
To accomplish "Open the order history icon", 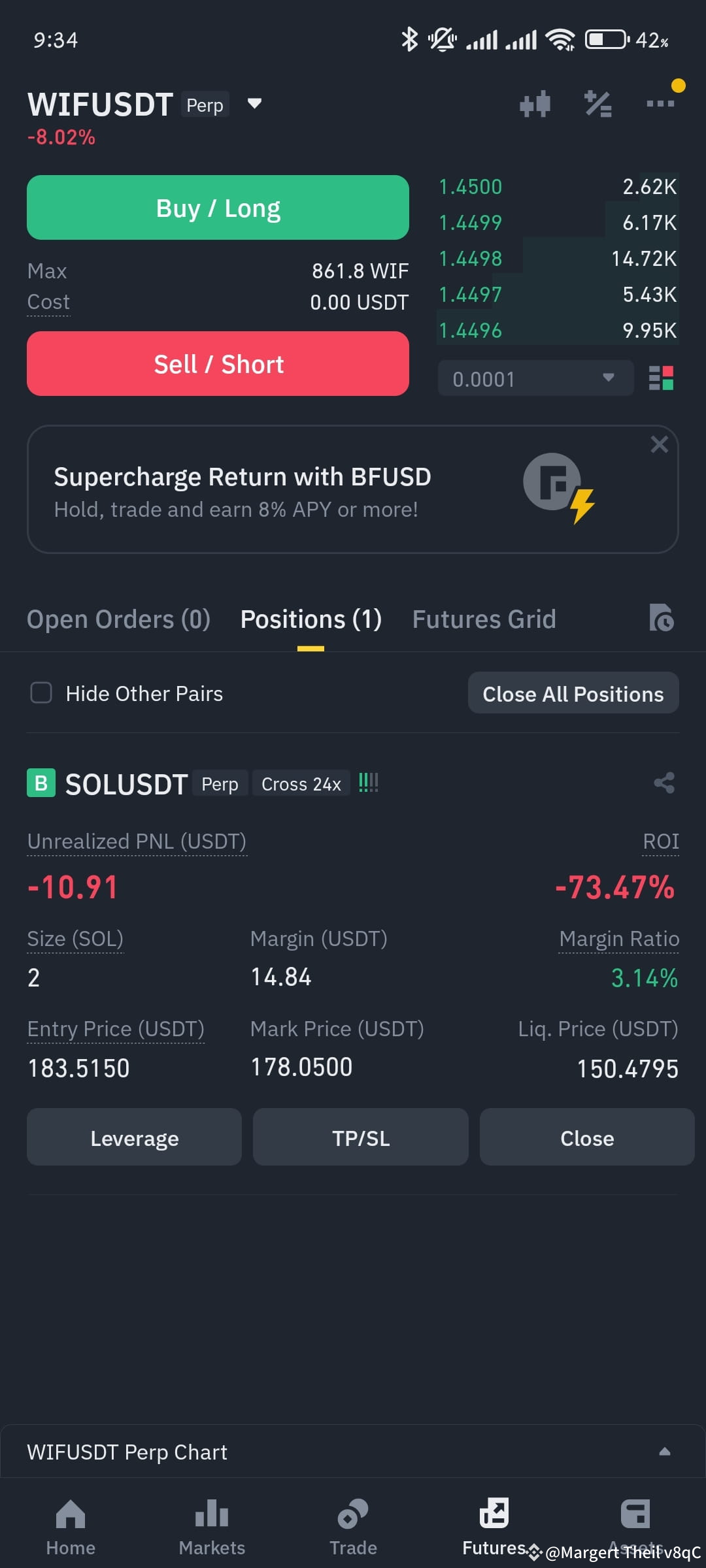I will tap(662, 618).
